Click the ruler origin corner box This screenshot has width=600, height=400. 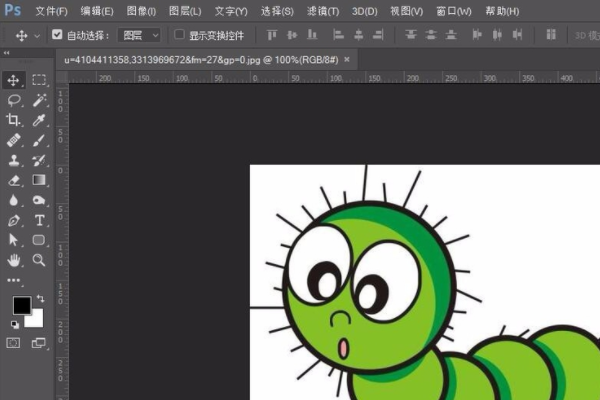(x=62, y=77)
